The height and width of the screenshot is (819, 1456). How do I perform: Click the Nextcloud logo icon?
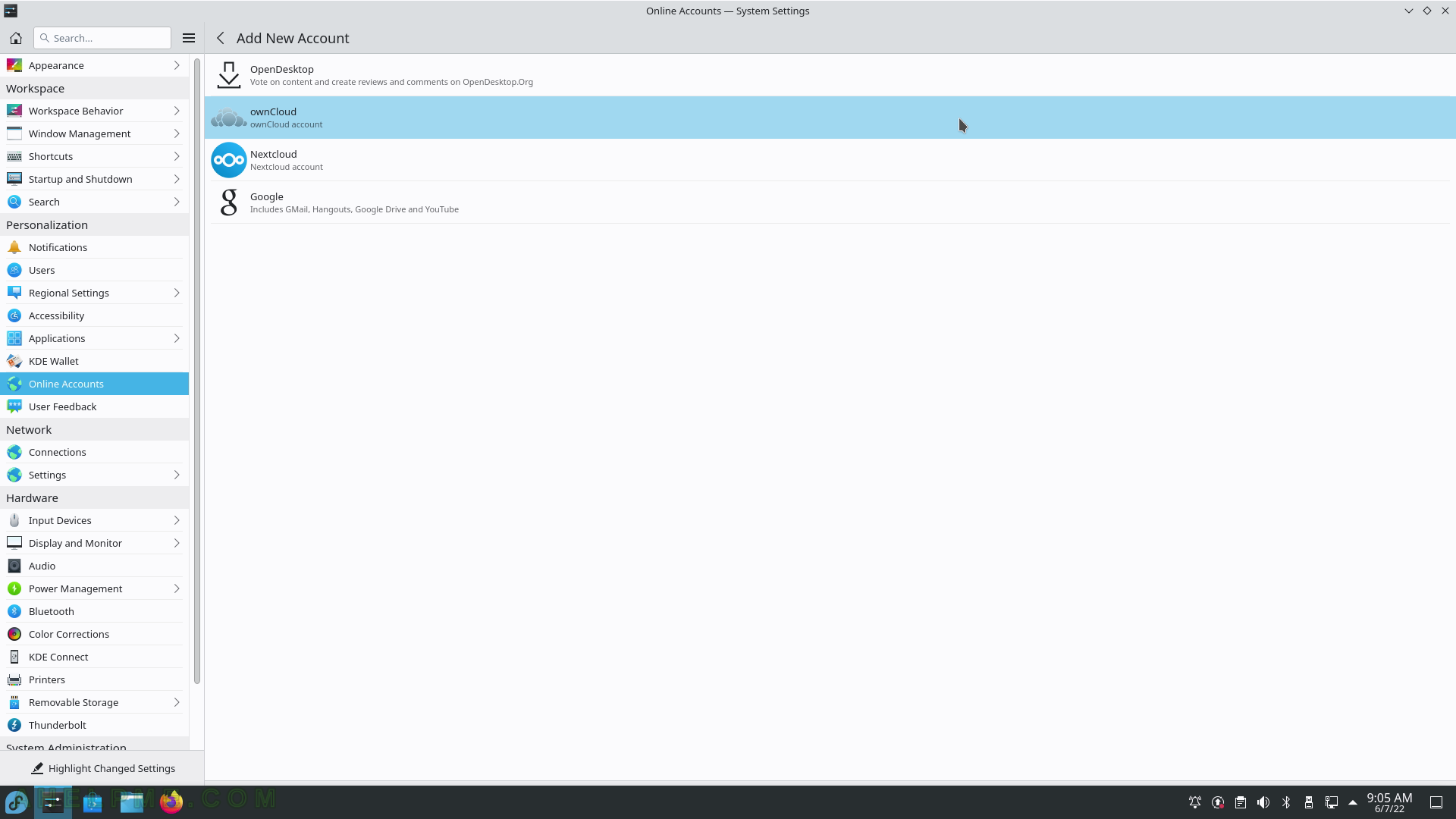pos(229,160)
